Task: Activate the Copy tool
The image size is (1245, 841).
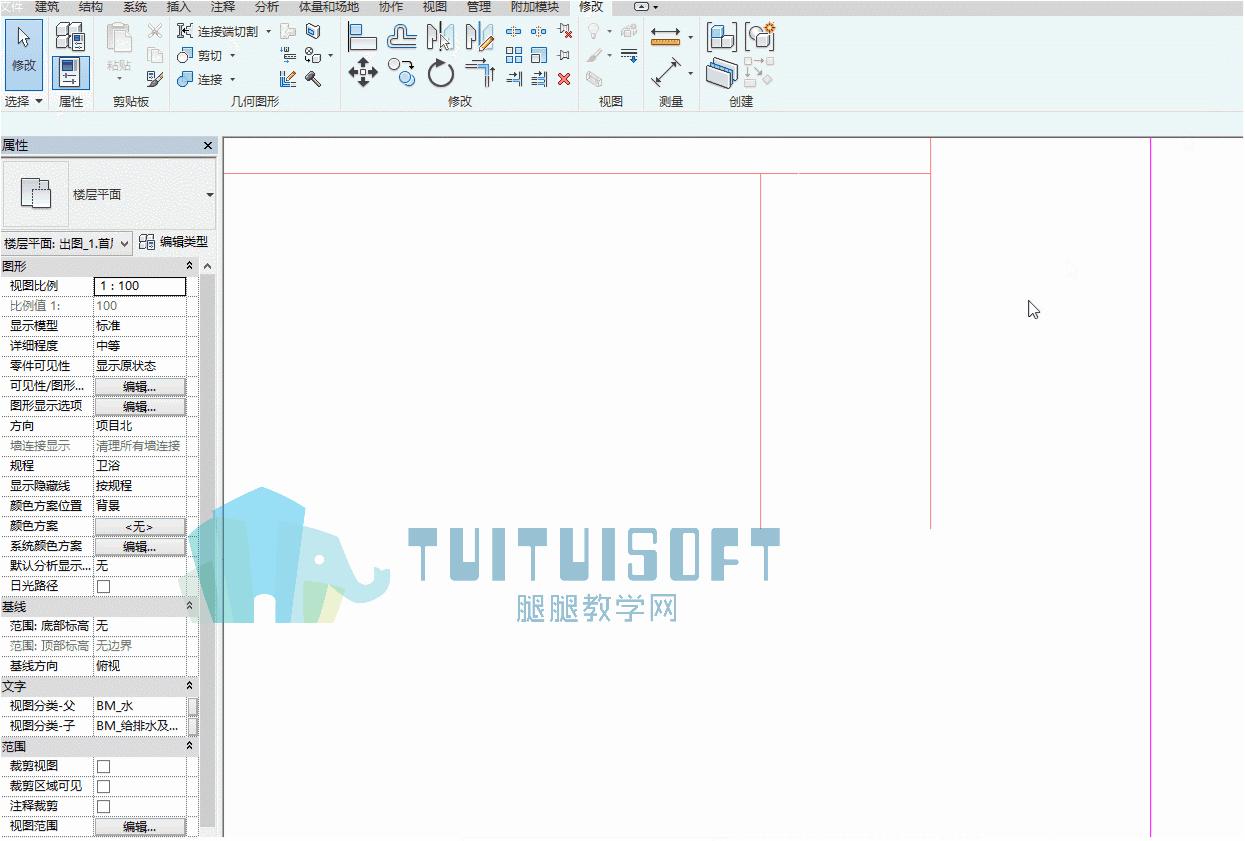Action: click(x=402, y=73)
